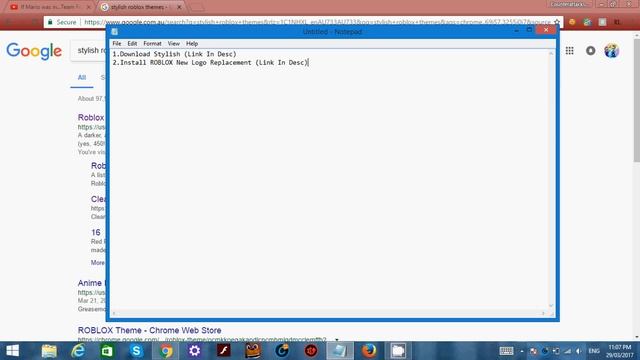
Task: Open the 'ROBLOX Theme - Chrome Web Store' result
Action: coord(149,330)
